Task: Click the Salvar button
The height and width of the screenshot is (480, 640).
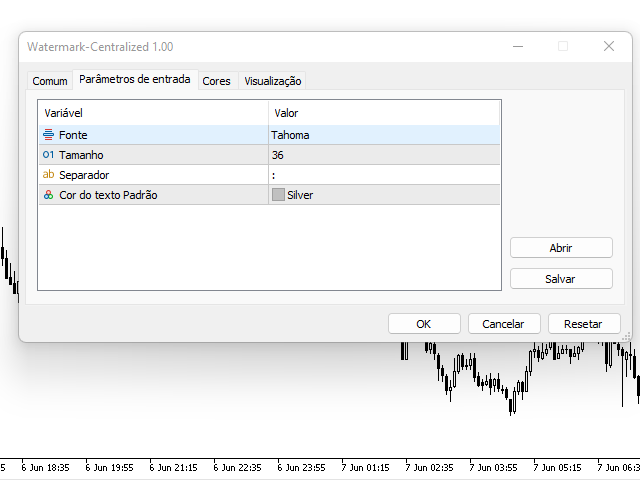Action: click(x=561, y=279)
